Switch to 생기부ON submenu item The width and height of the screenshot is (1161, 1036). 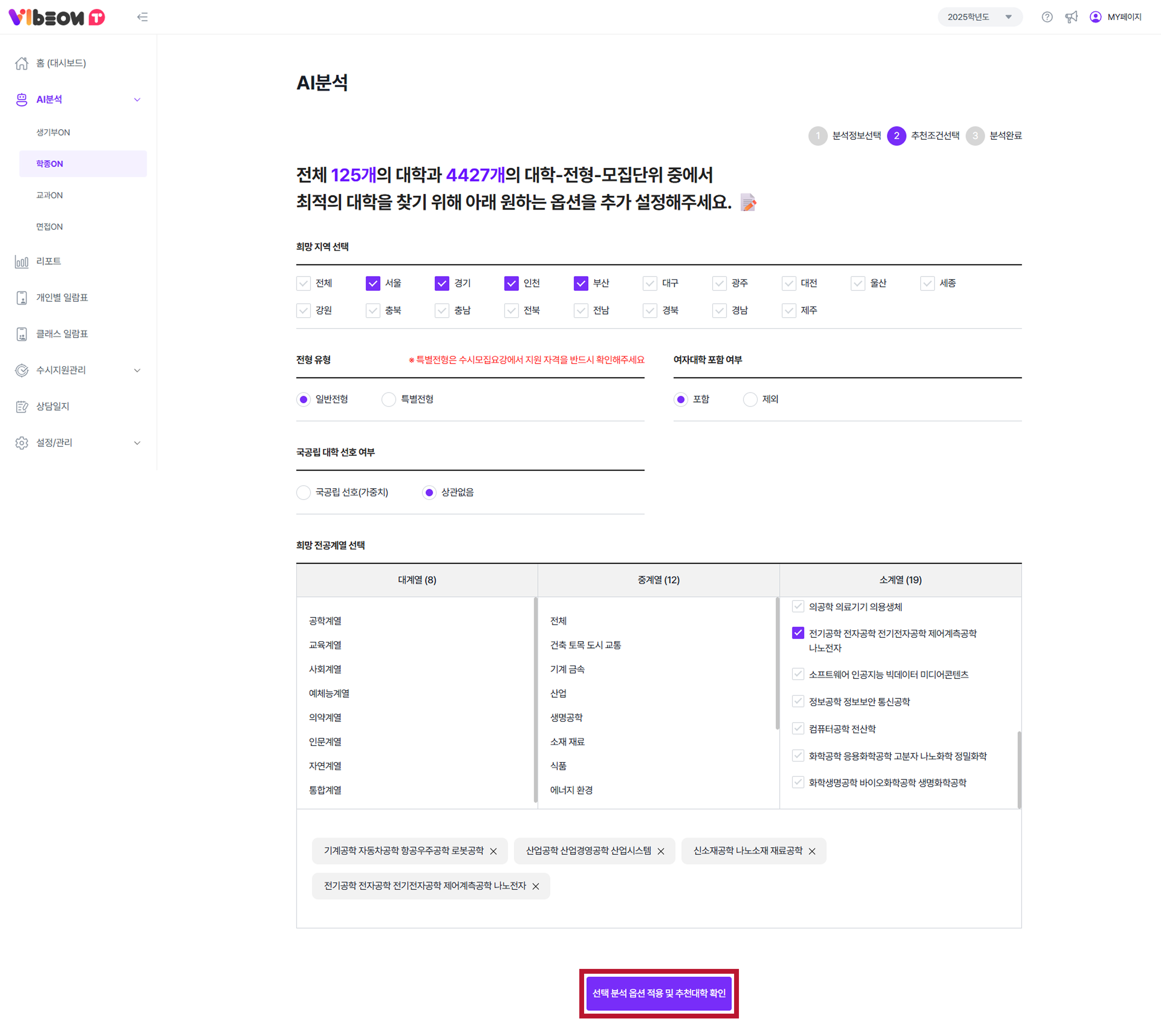[53, 133]
